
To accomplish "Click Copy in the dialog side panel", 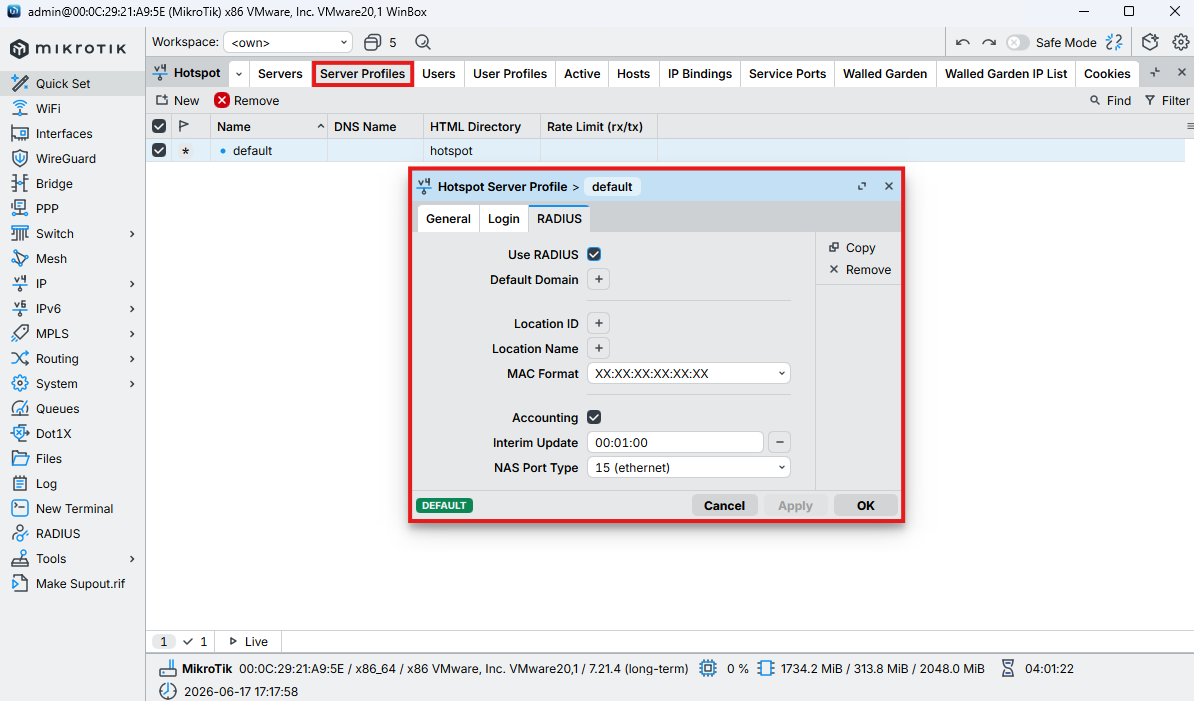I will (852, 247).
